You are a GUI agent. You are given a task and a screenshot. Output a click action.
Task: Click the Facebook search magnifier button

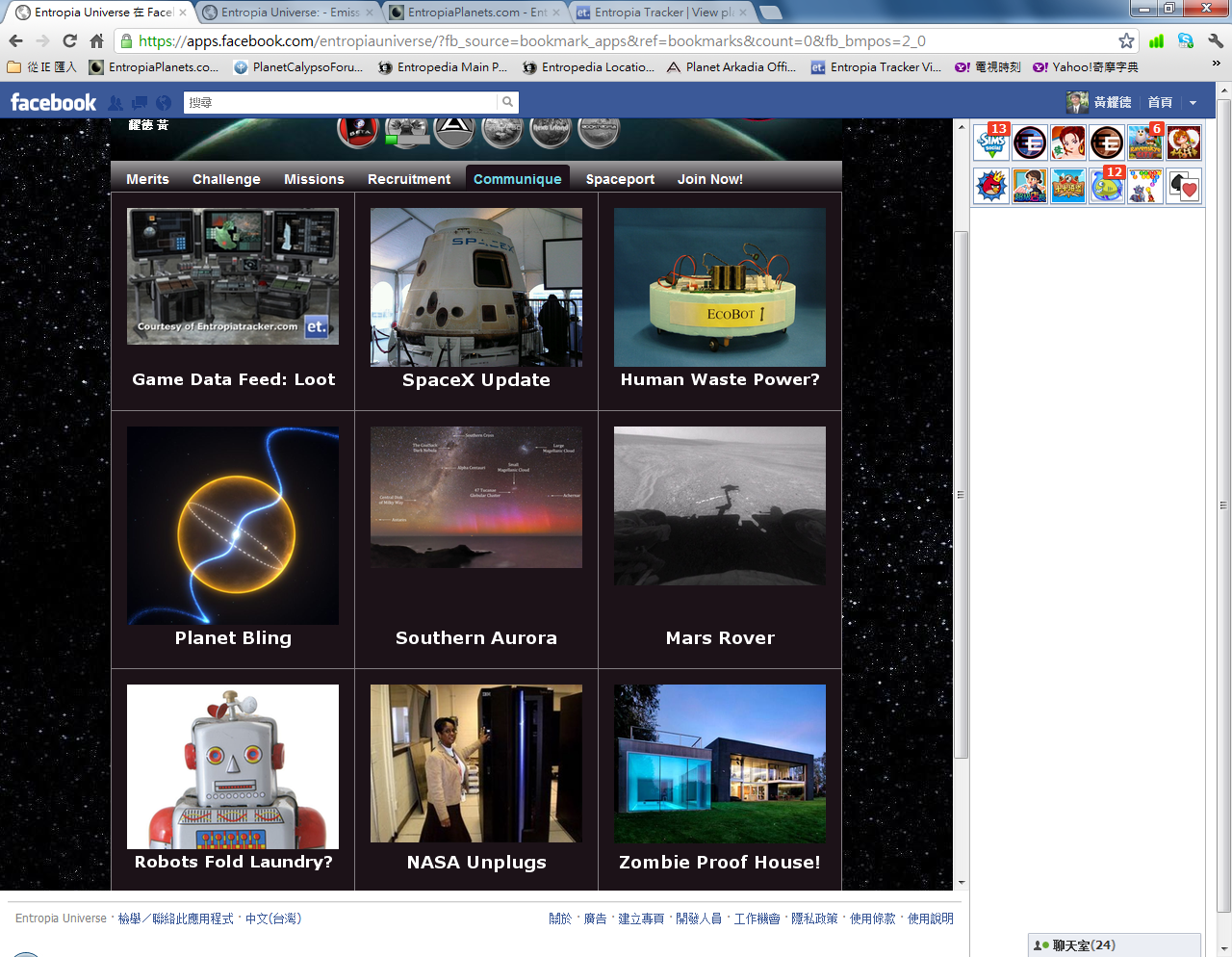507,102
